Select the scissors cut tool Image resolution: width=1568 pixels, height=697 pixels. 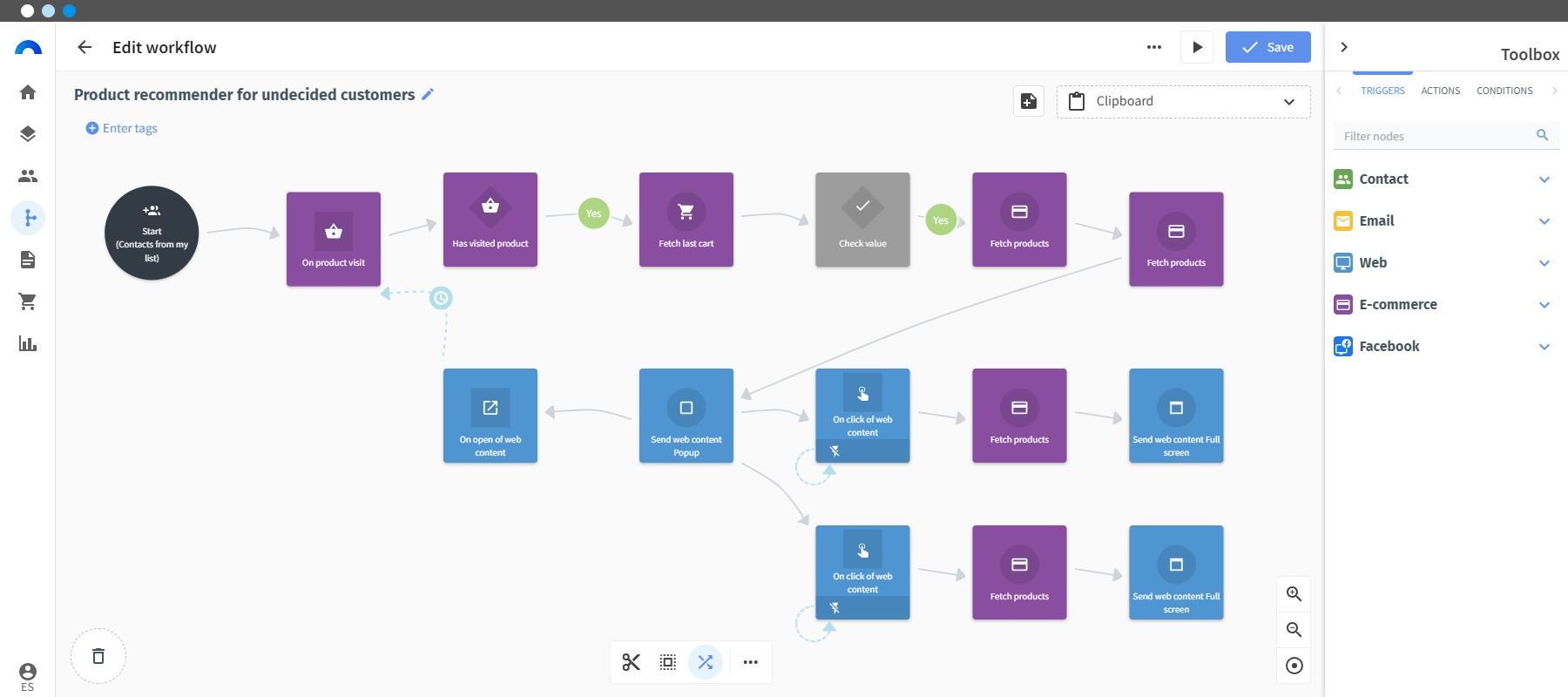632,662
